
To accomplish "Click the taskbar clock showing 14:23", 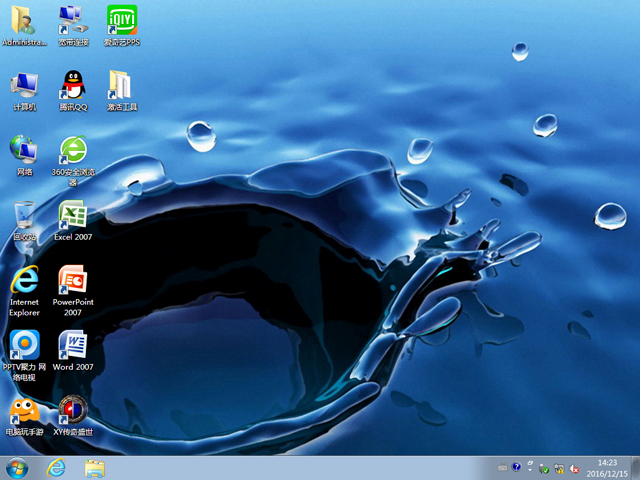I will [606, 468].
